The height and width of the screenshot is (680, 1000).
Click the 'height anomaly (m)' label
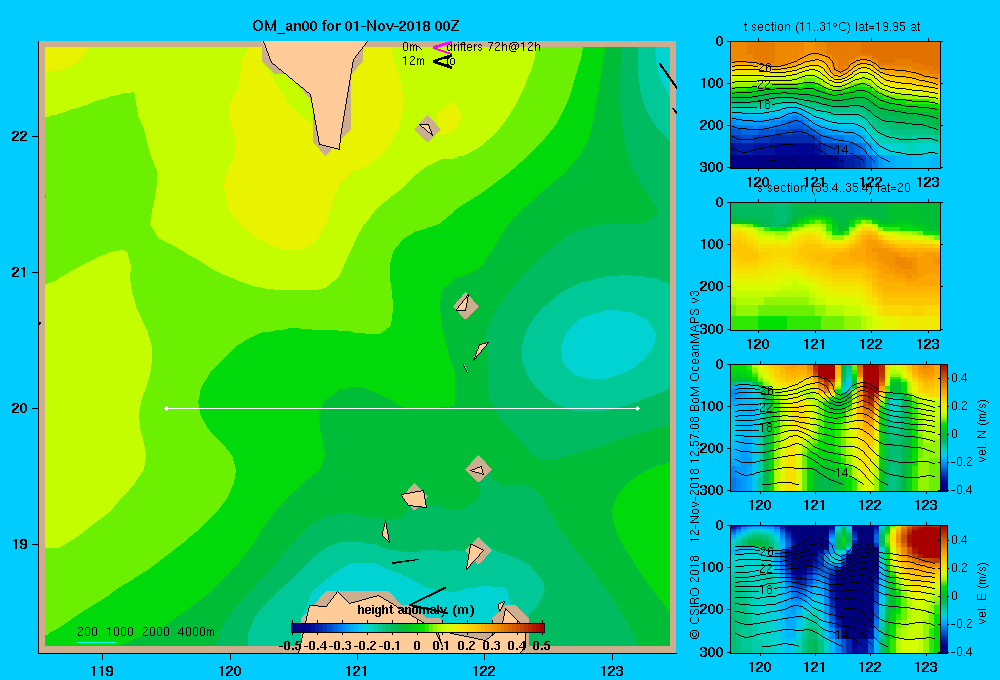416,610
